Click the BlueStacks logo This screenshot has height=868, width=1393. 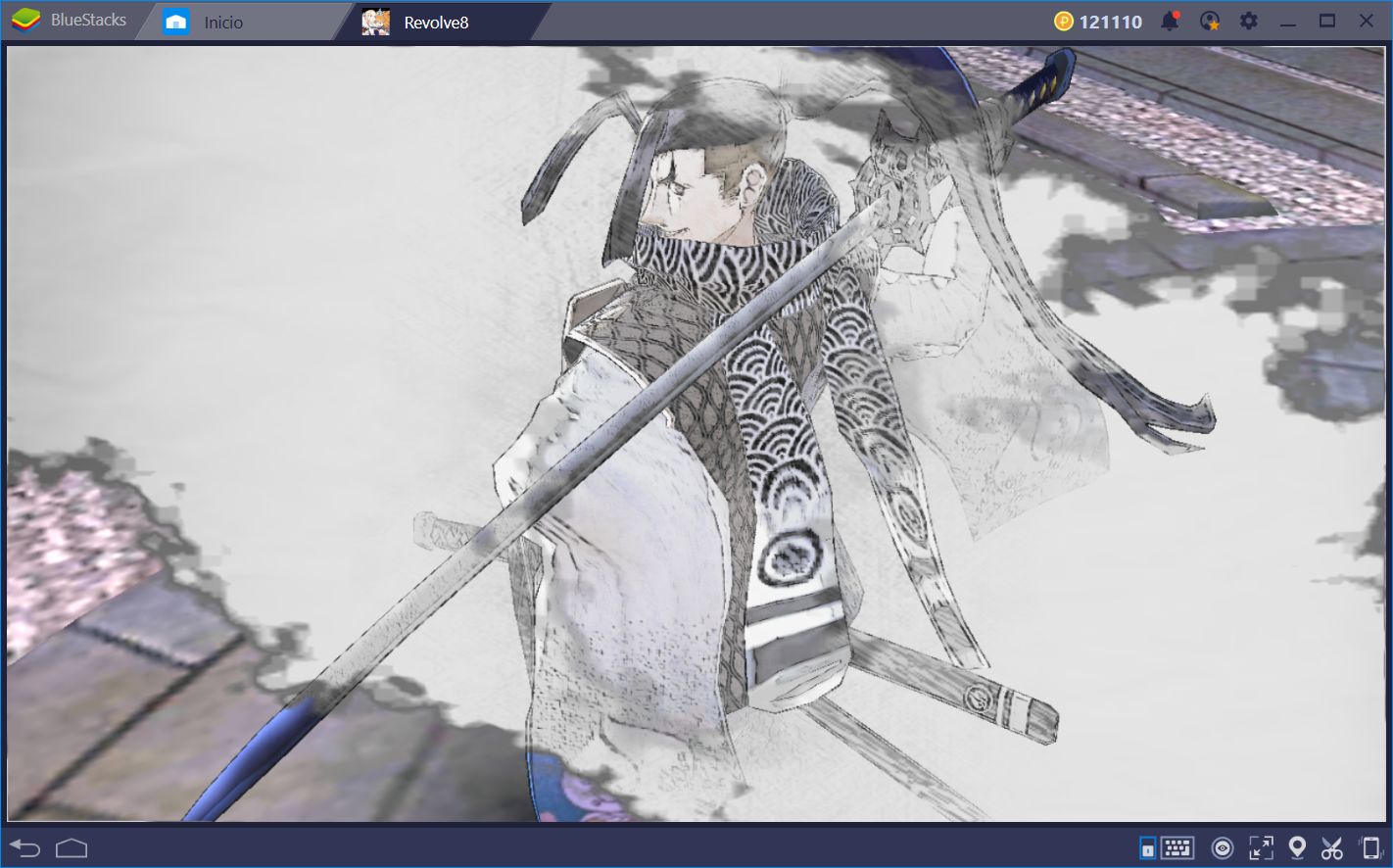click(x=25, y=20)
